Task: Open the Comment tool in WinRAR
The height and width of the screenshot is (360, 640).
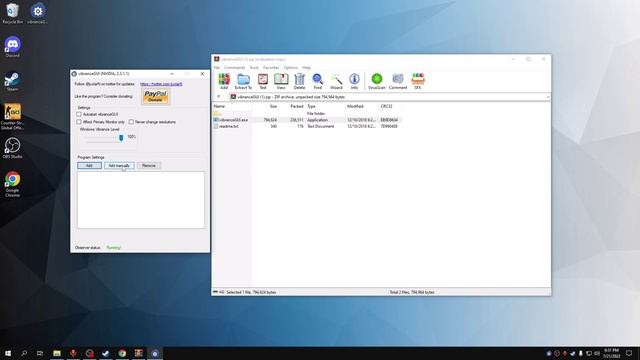Action: (398, 81)
